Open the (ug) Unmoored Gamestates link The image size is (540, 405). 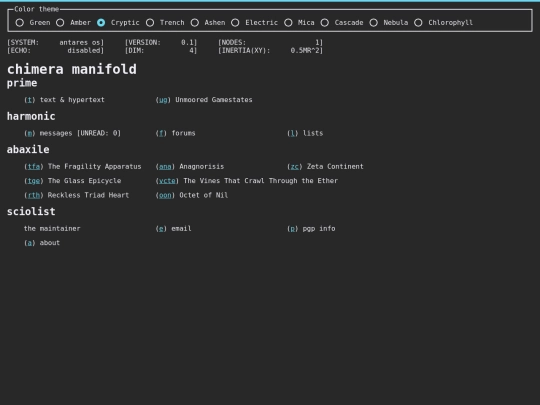(x=163, y=100)
